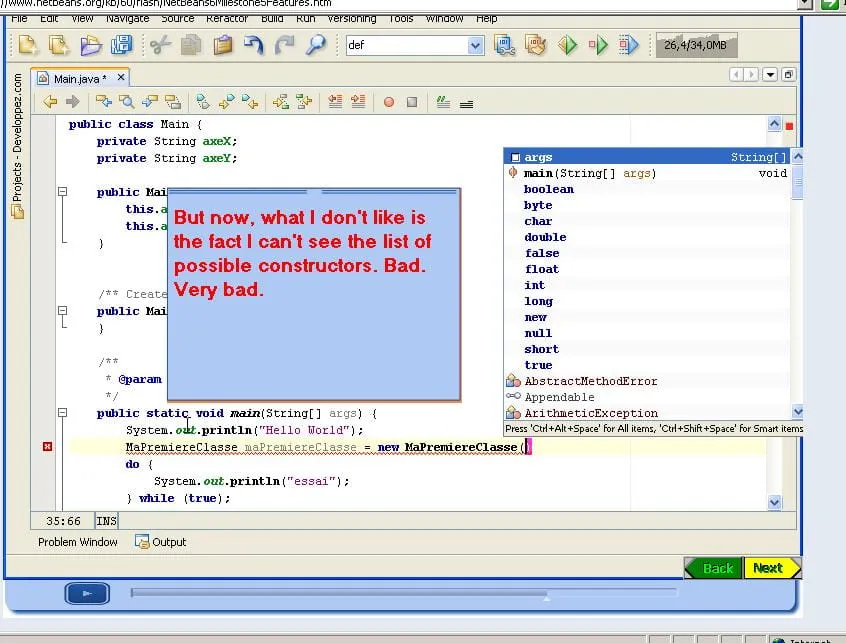Click the Save All disks icon
The height and width of the screenshot is (643, 846).
(x=121, y=45)
